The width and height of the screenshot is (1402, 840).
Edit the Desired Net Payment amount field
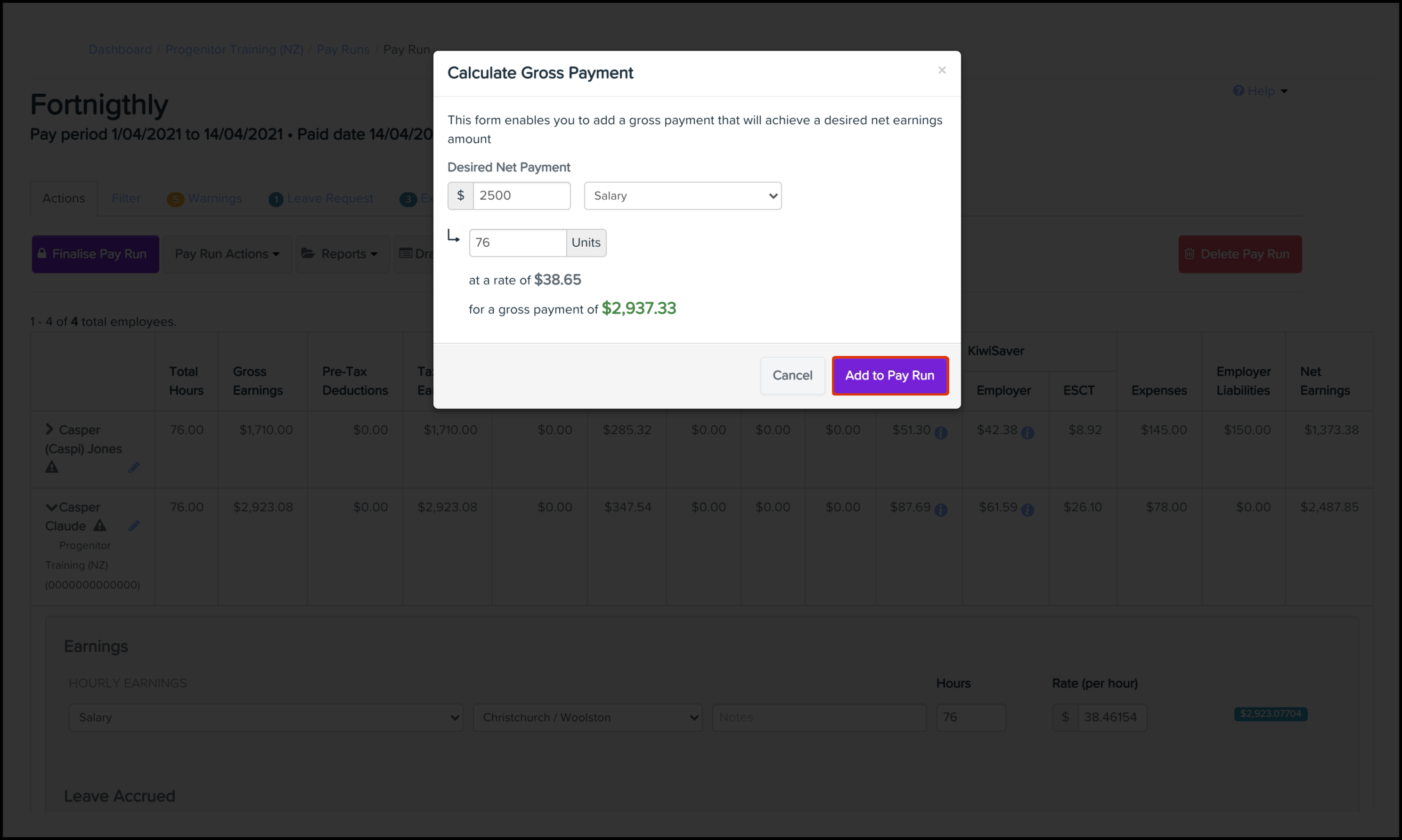pyautogui.click(x=522, y=196)
